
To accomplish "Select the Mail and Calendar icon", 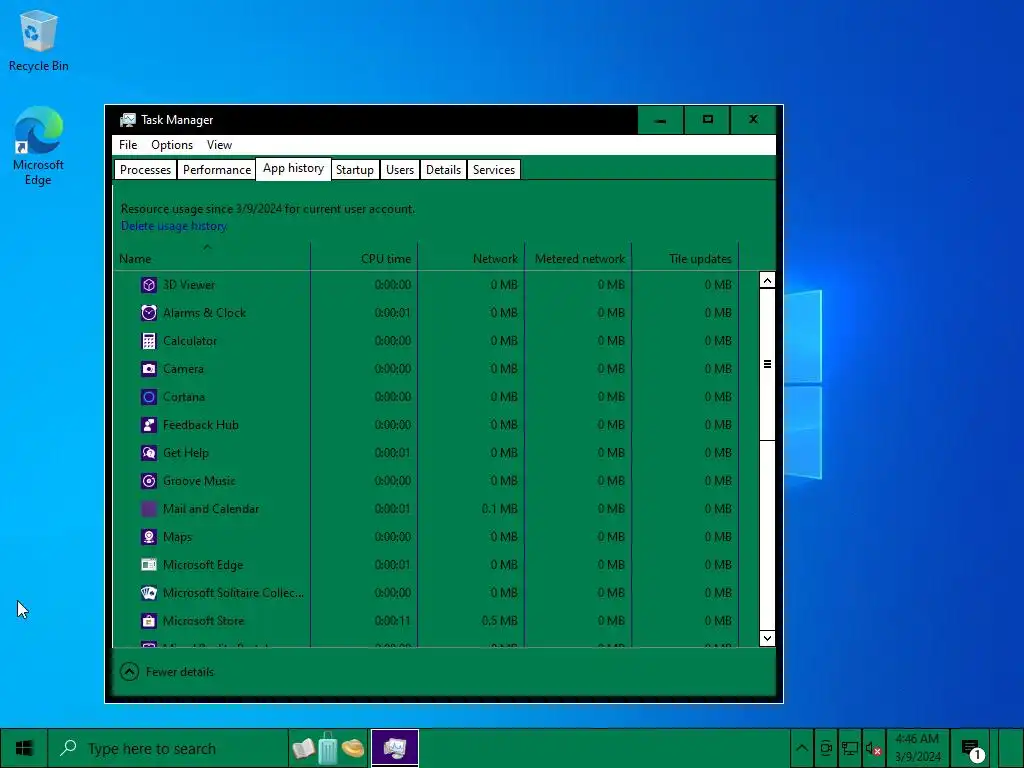I will point(149,509).
